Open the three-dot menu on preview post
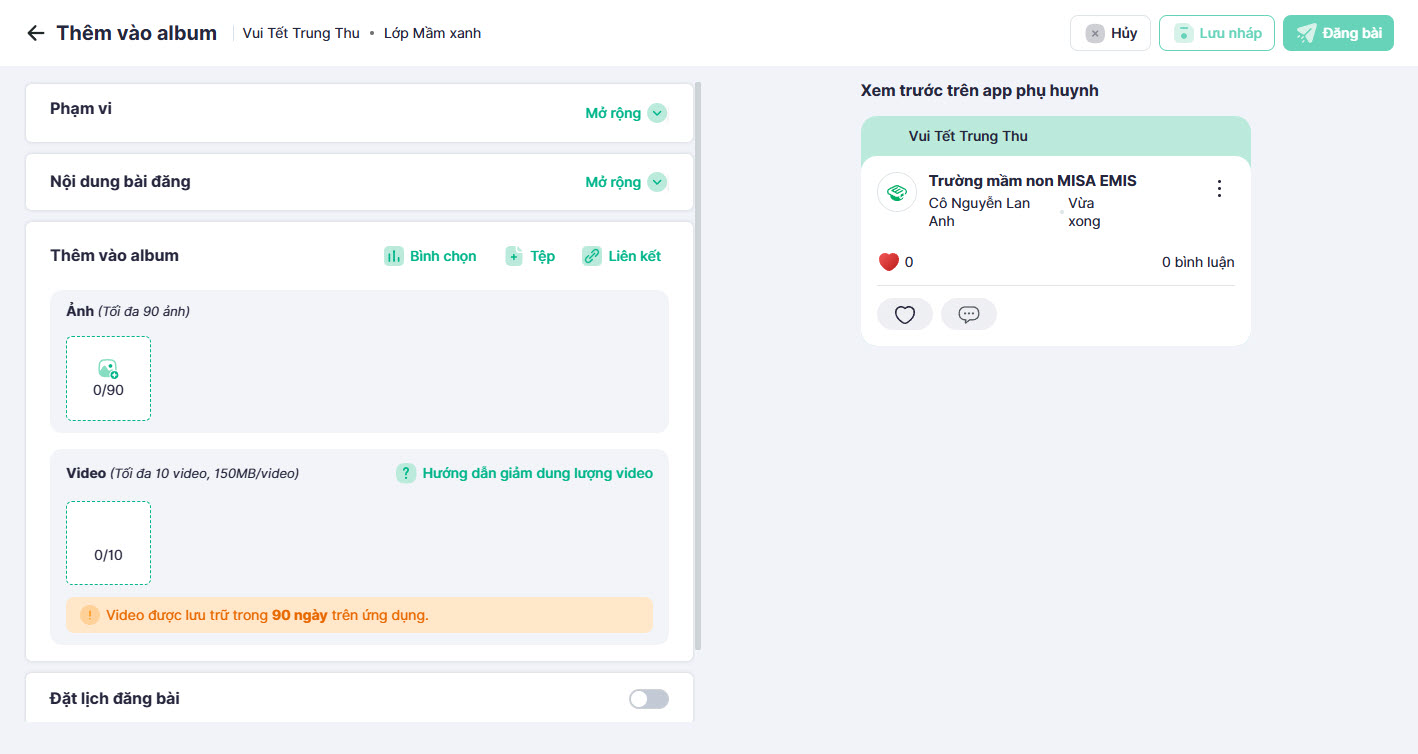1418x754 pixels. point(1219,189)
